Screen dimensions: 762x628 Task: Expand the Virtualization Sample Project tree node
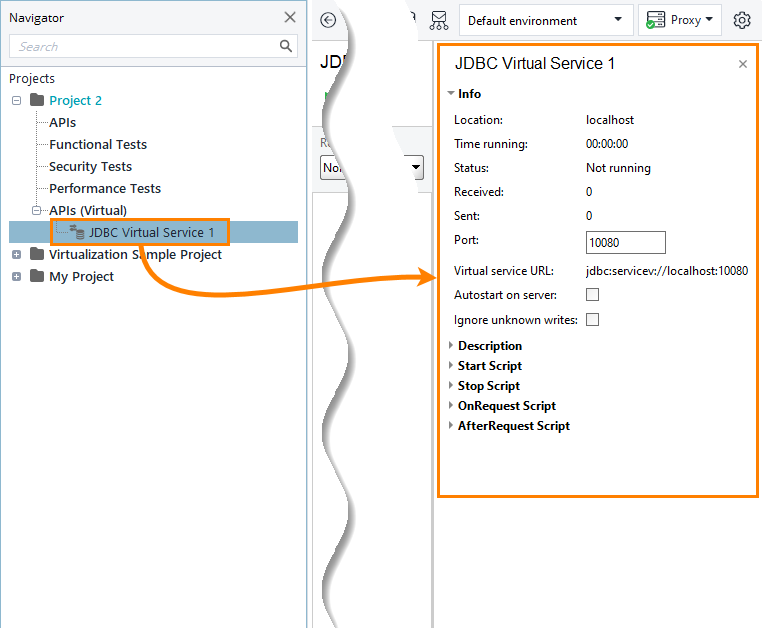click(16, 254)
